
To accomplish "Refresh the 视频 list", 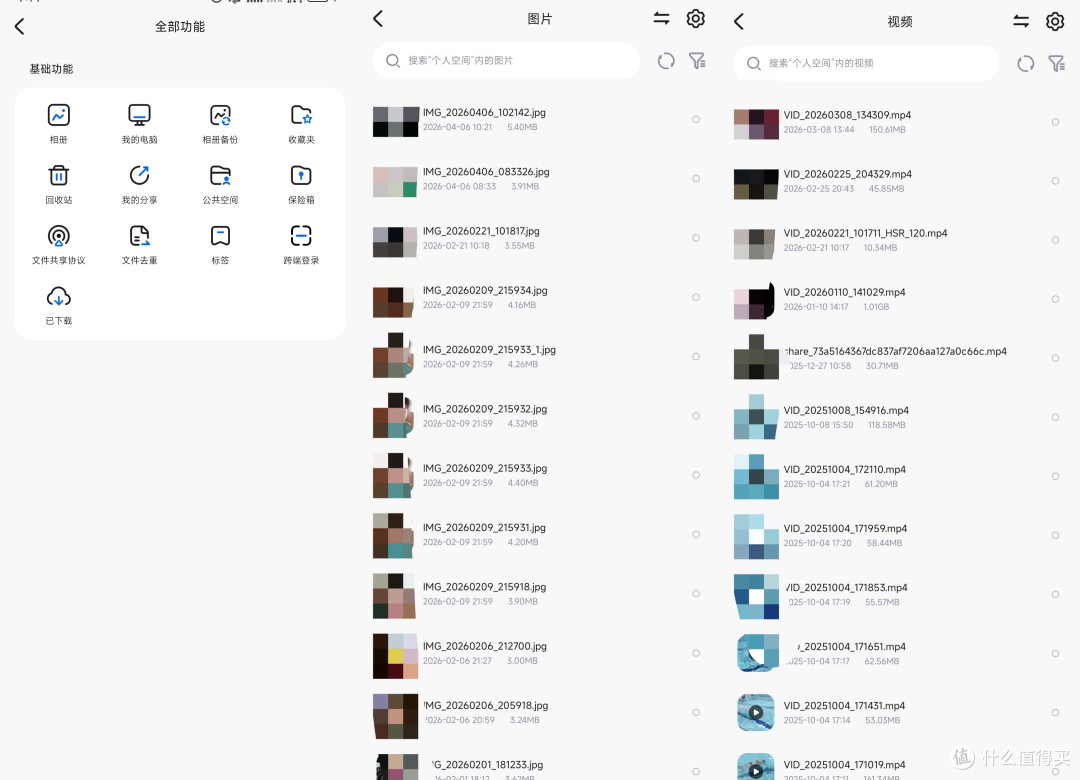I will tap(1026, 63).
